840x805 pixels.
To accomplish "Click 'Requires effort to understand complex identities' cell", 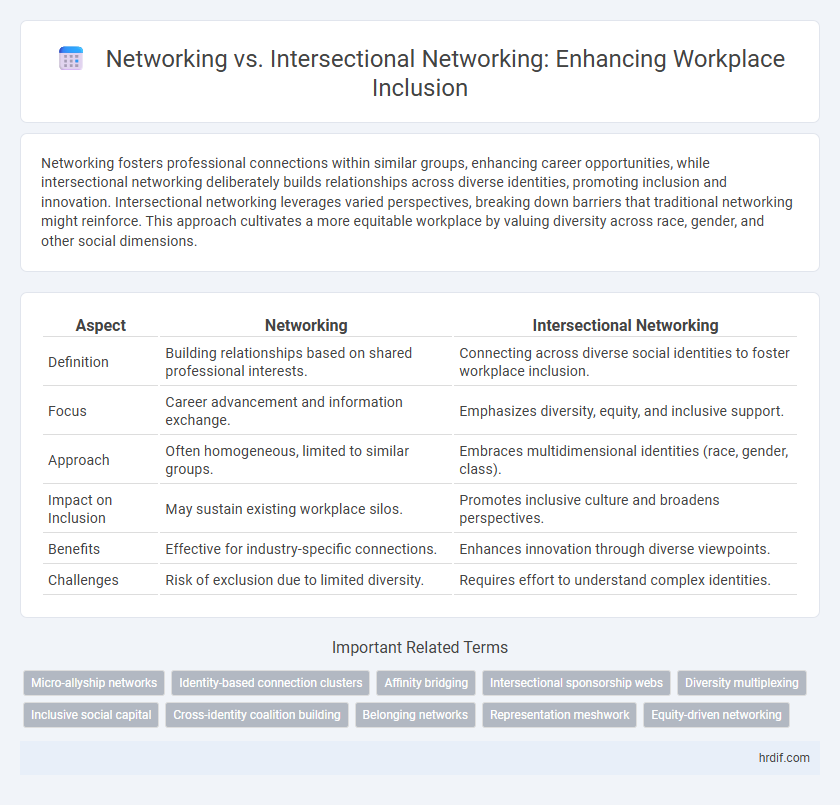I will point(625,580).
